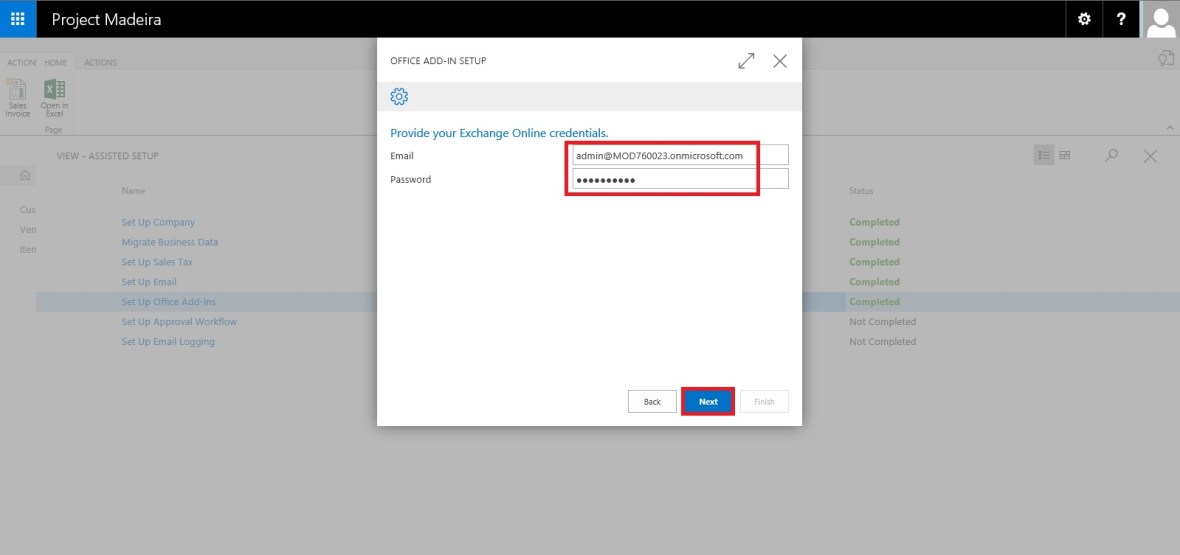Viewport: 1180px width, 555px height.
Task: Open the app launcher waffle icon
Action: [x=17, y=19]
